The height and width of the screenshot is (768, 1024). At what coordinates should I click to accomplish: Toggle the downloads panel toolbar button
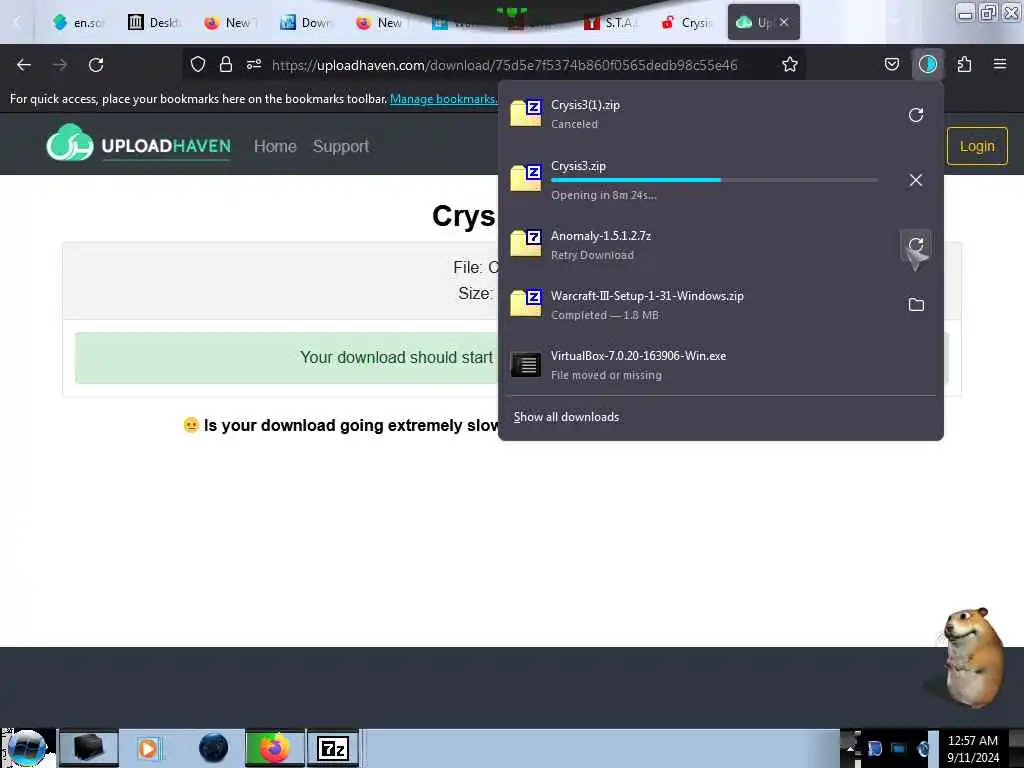pyautogui.click(x=928, y=64)
